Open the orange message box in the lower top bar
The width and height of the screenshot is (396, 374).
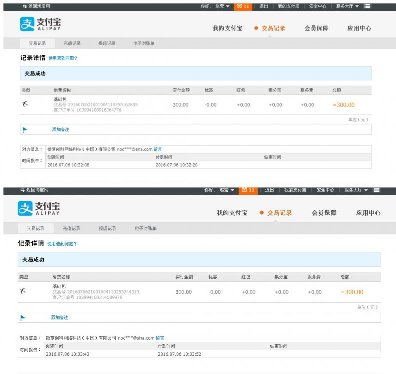coord(248,190)
